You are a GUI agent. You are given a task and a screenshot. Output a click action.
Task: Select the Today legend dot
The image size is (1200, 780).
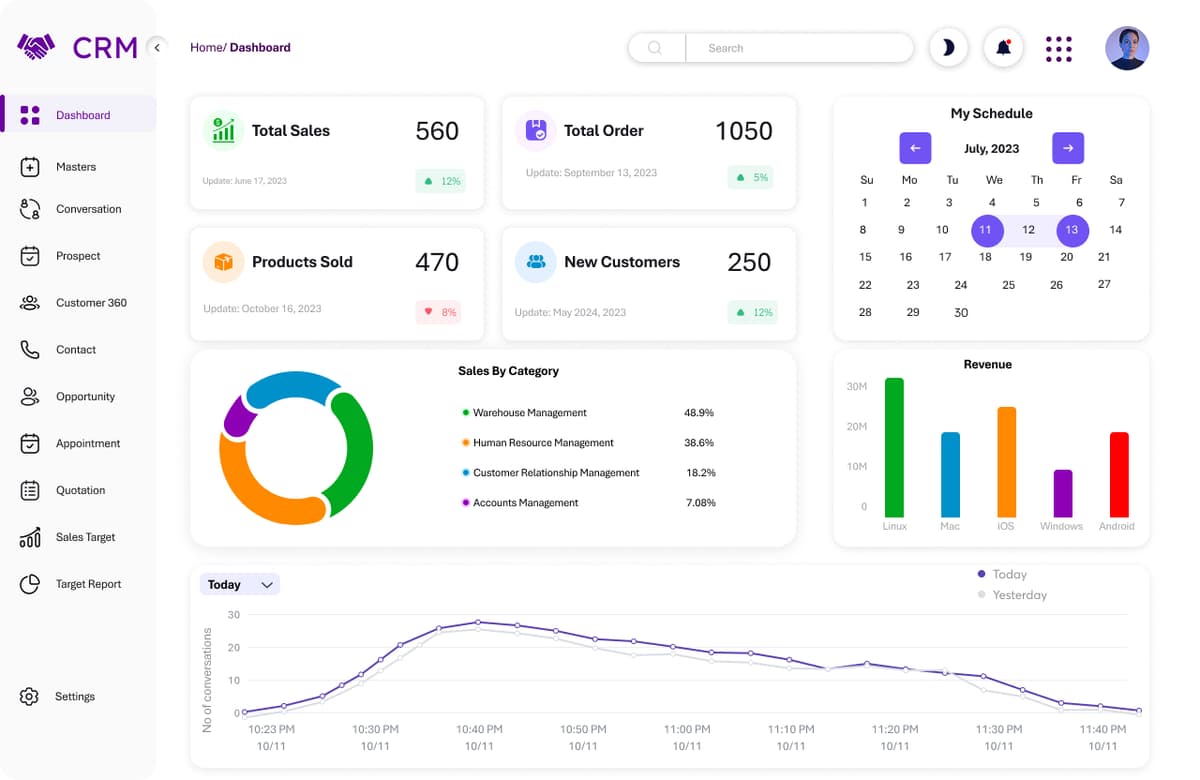coord(981,574)
